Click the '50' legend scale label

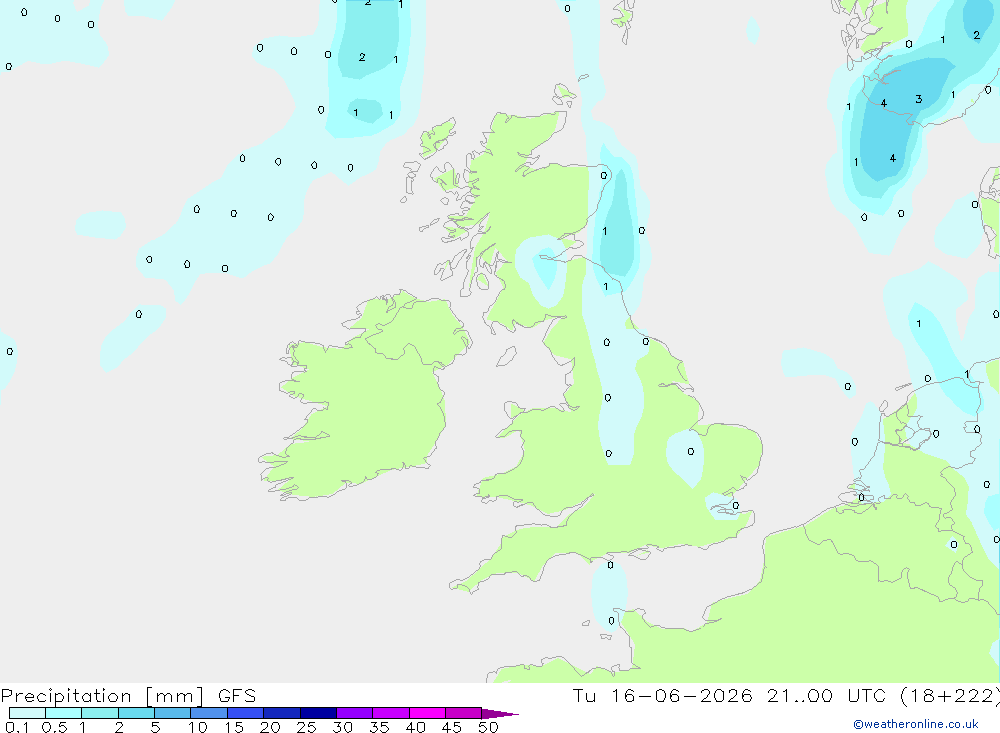coord(488,727)
